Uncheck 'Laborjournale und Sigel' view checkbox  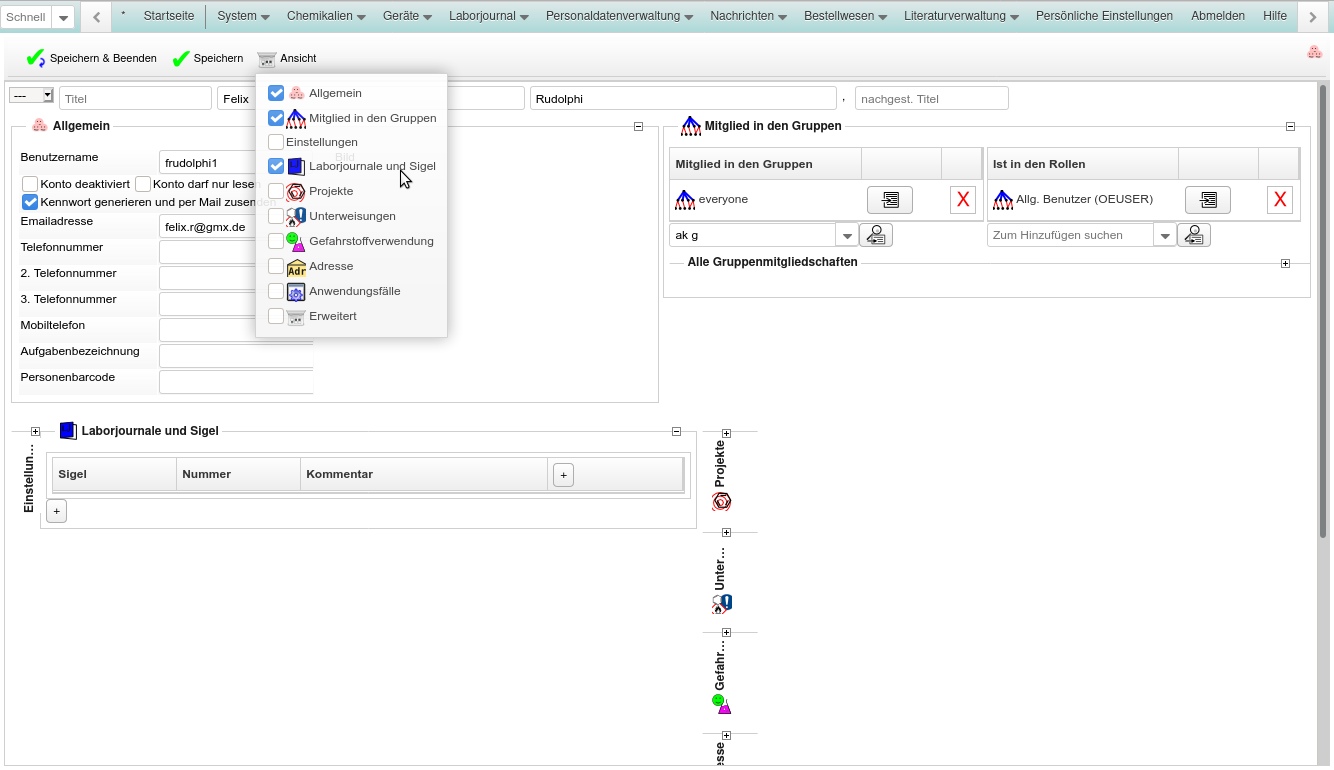point(276,166)
